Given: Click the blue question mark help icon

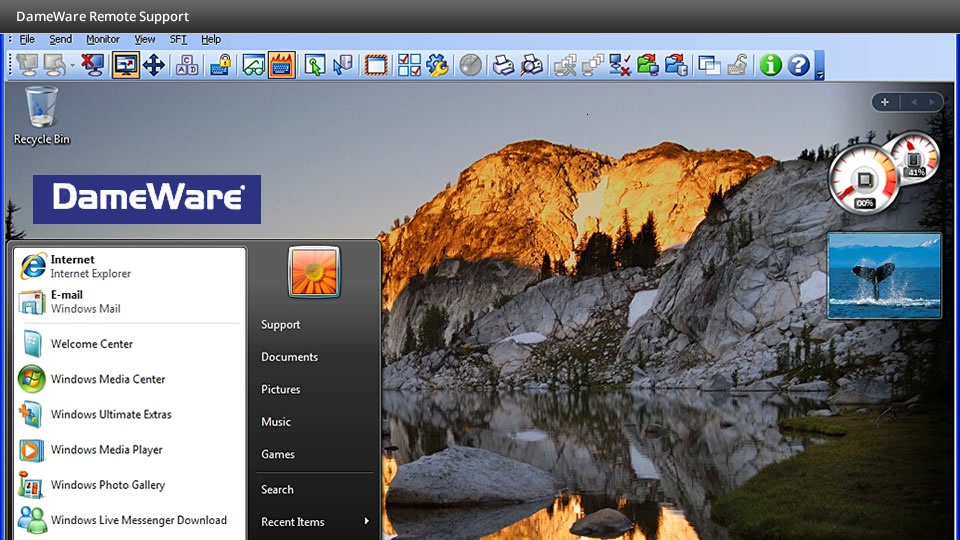Looking at the screenshot, I should [798, 65].
